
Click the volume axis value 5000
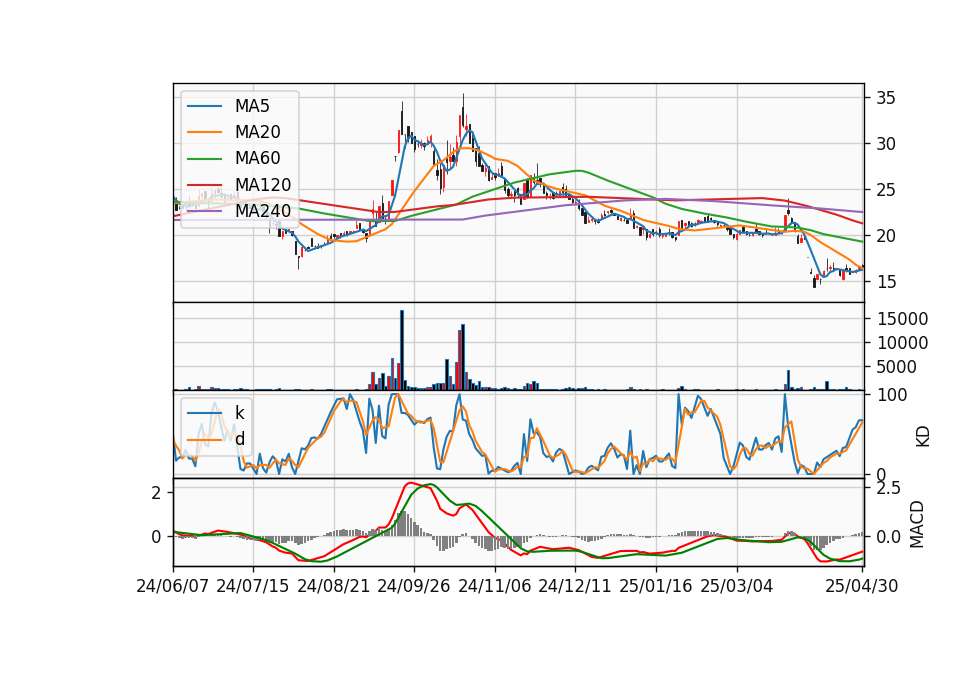tap(897, 367)
